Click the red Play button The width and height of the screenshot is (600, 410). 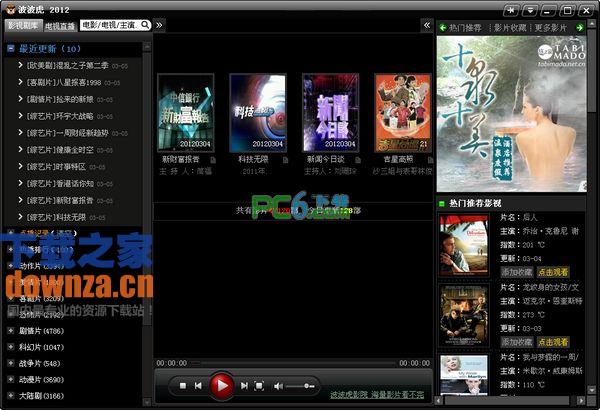tap(222, 385)
